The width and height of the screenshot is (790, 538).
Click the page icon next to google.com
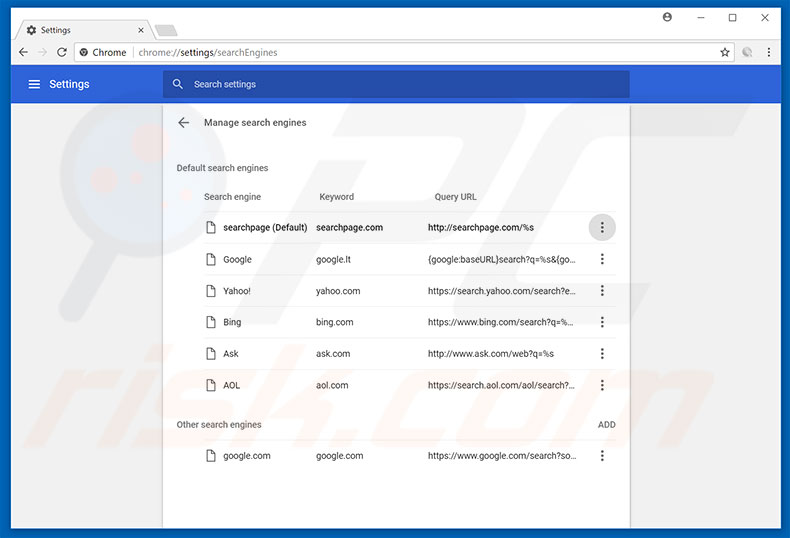(211, 456)
